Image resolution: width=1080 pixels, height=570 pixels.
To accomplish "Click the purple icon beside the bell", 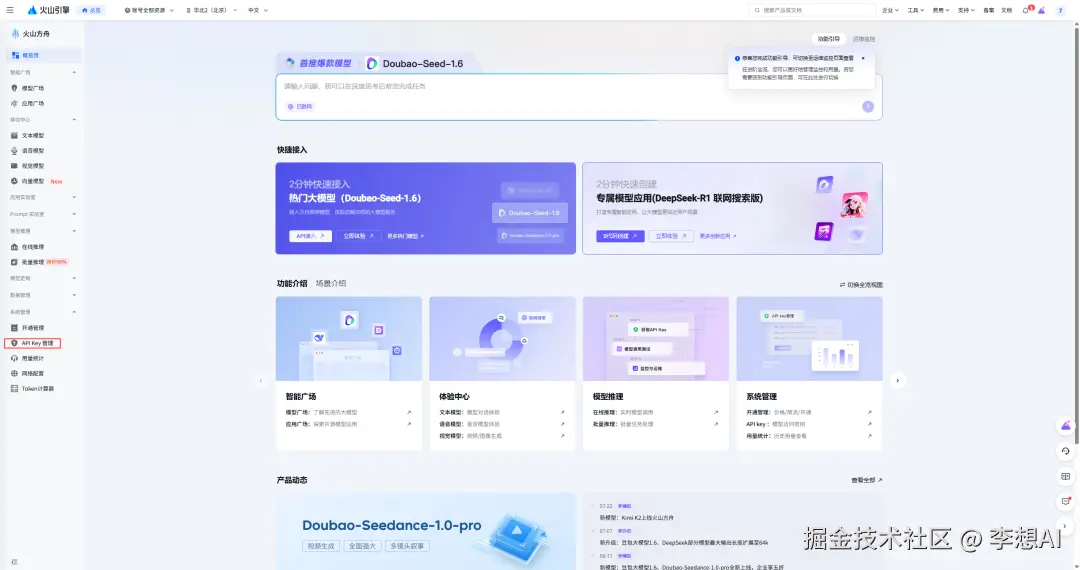I will [x=1041, y=10].
